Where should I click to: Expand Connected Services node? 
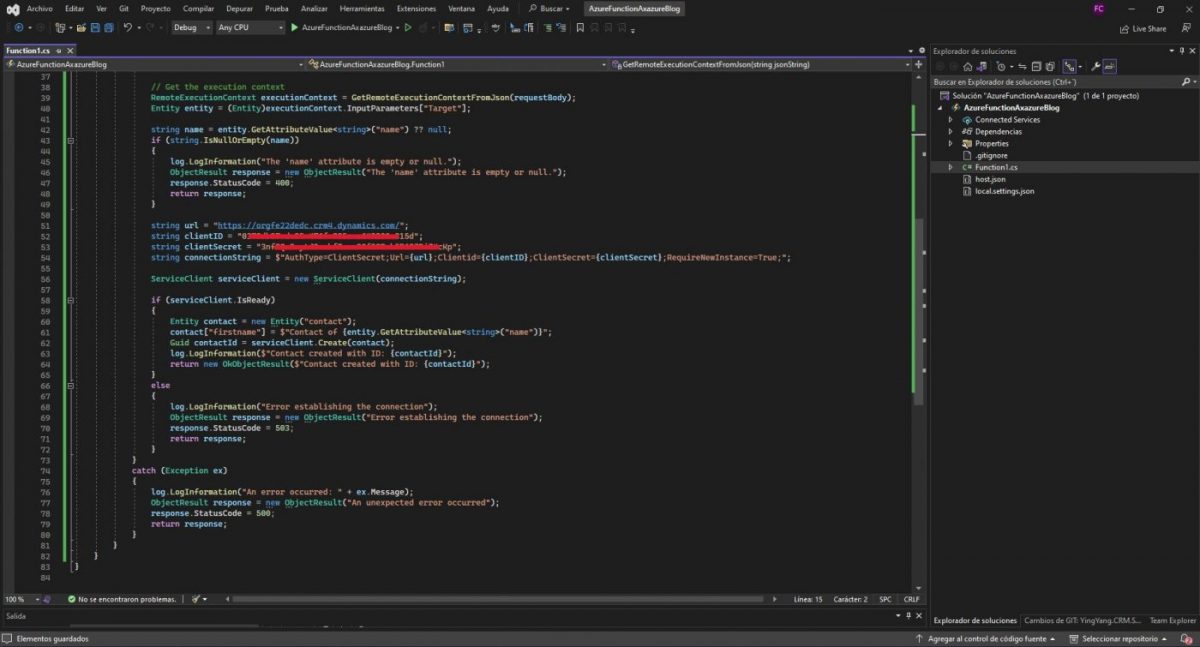[952, 120]
